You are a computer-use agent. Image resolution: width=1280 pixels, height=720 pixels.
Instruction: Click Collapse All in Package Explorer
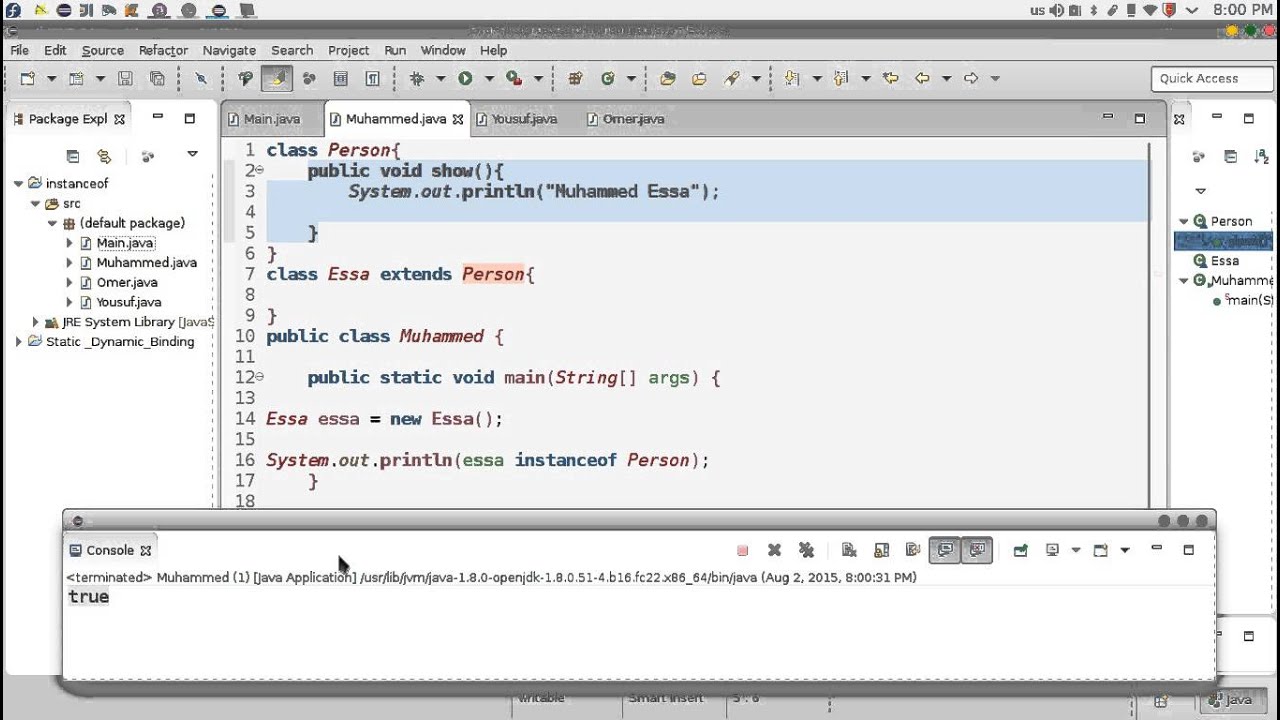pos(73,155)
